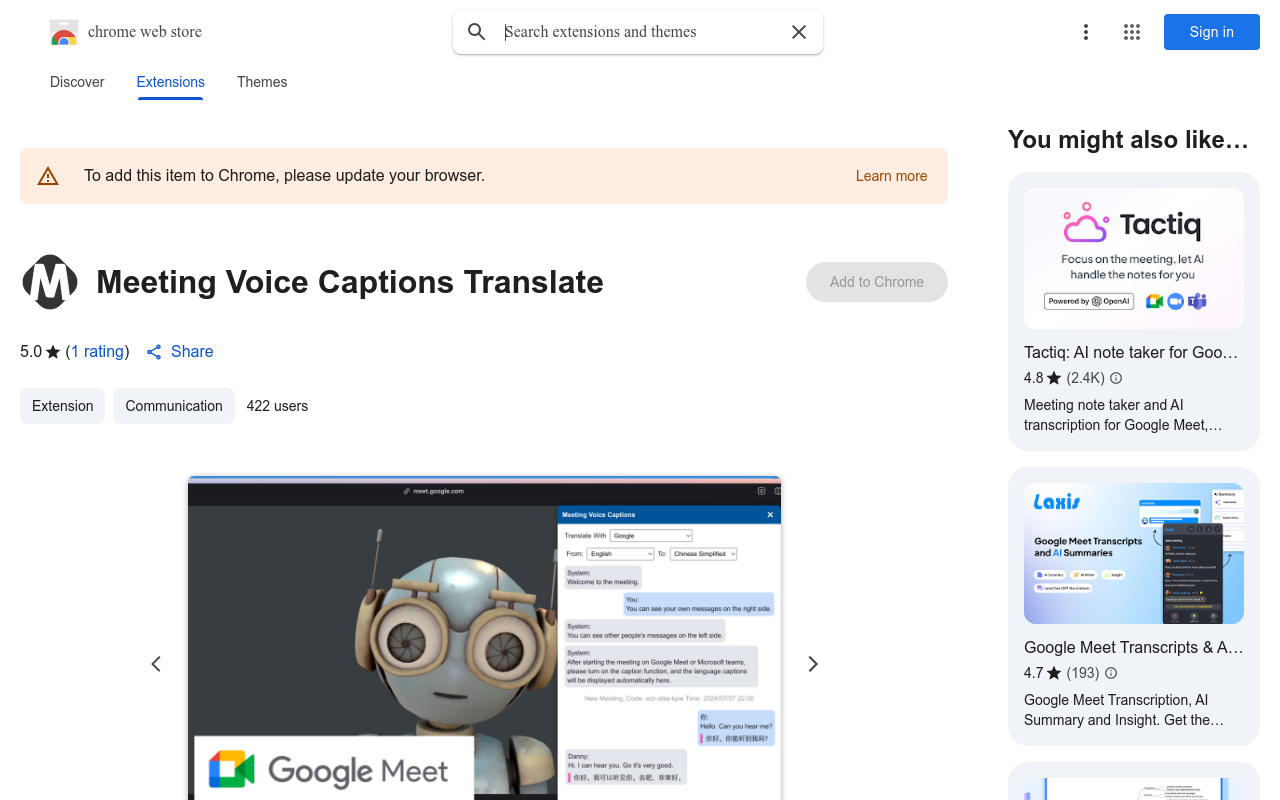This screenshot has width=1280, height=800.
Task: Click the Meeting Voice Captions extension logo
Action: (x=50, y=282)
